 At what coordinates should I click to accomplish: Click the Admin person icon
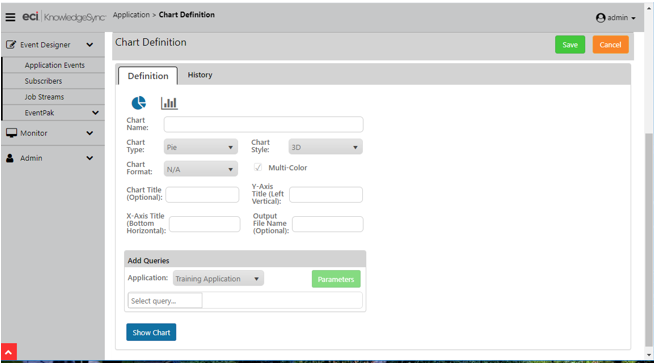coord(10,158)
